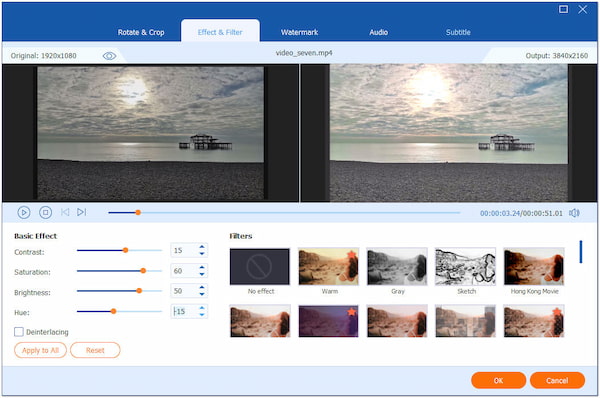The image size is (600, 398).
Task: Open the Subtitle tab
Action: 458,33
